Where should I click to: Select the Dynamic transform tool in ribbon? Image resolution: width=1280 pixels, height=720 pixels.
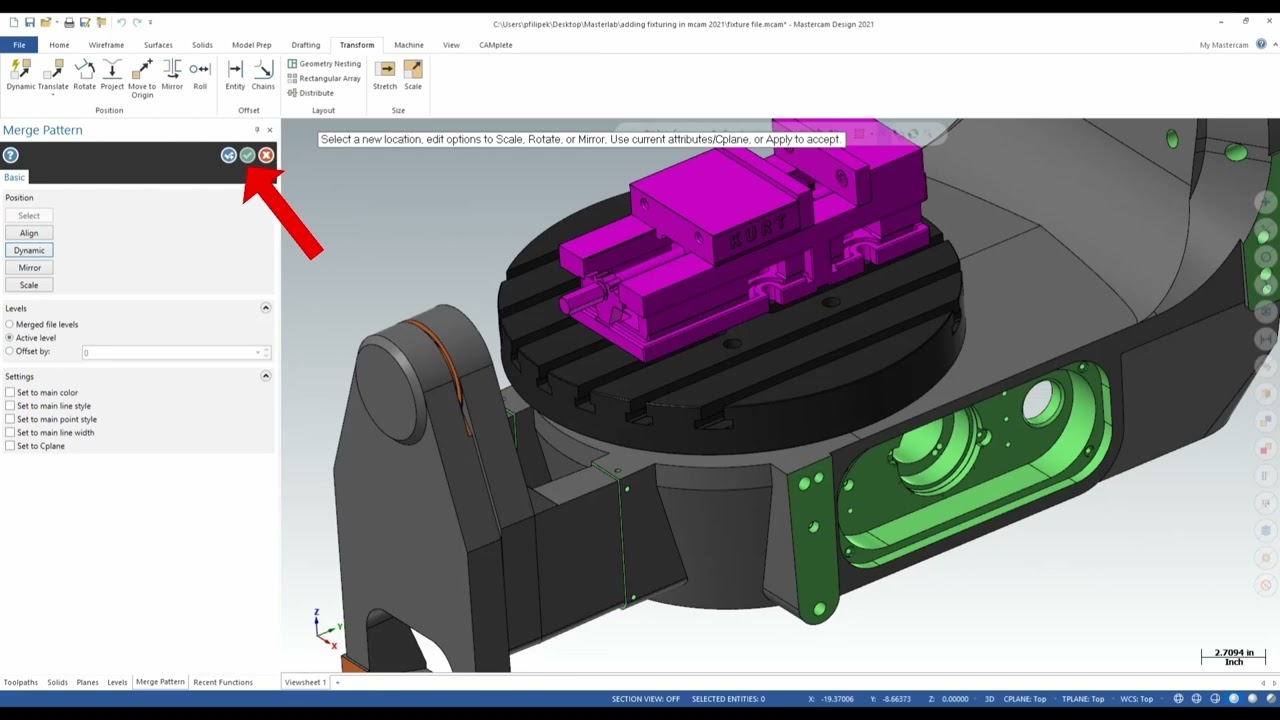coord(20,75)
